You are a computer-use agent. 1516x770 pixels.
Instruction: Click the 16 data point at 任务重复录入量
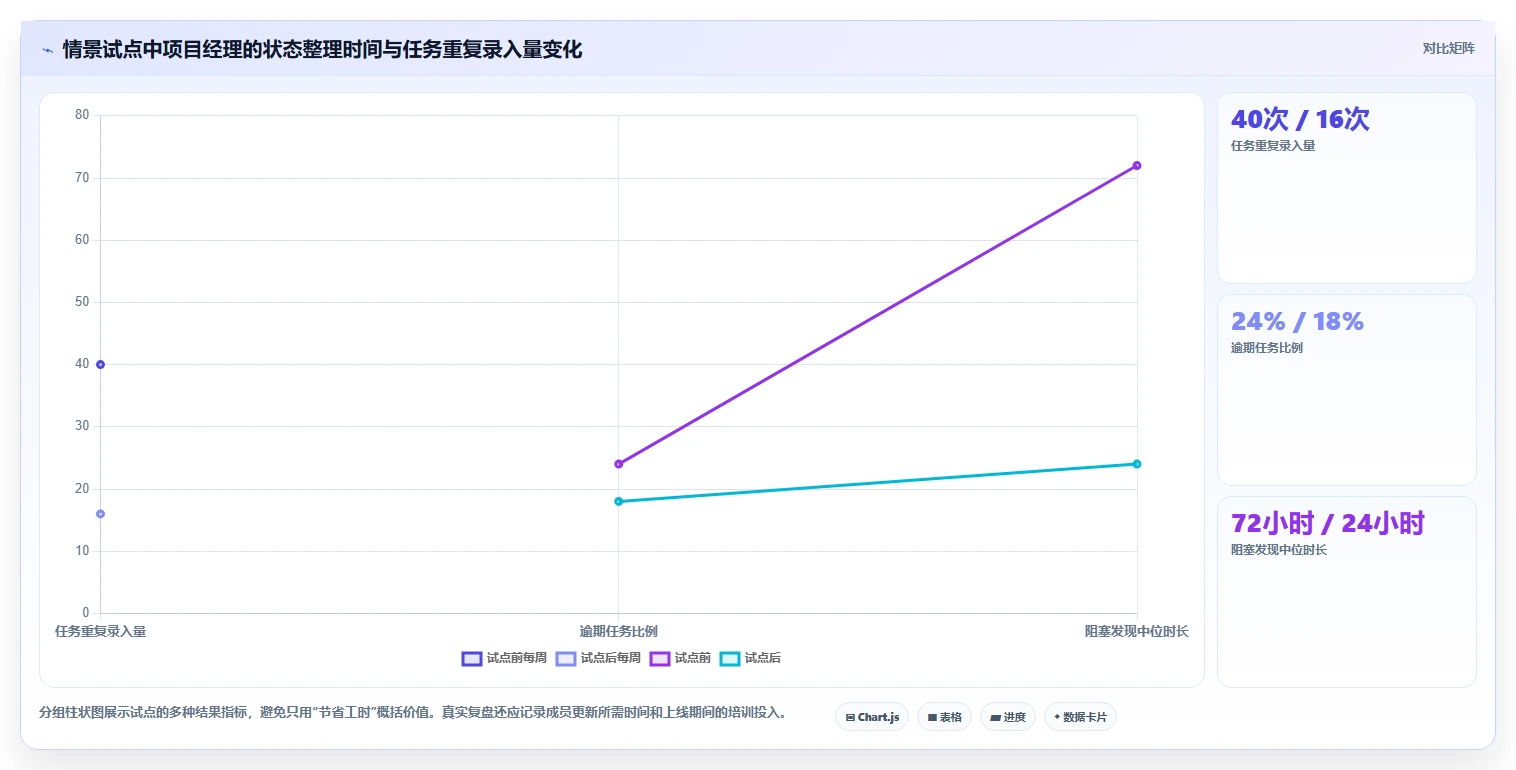[x=100, y=514]
